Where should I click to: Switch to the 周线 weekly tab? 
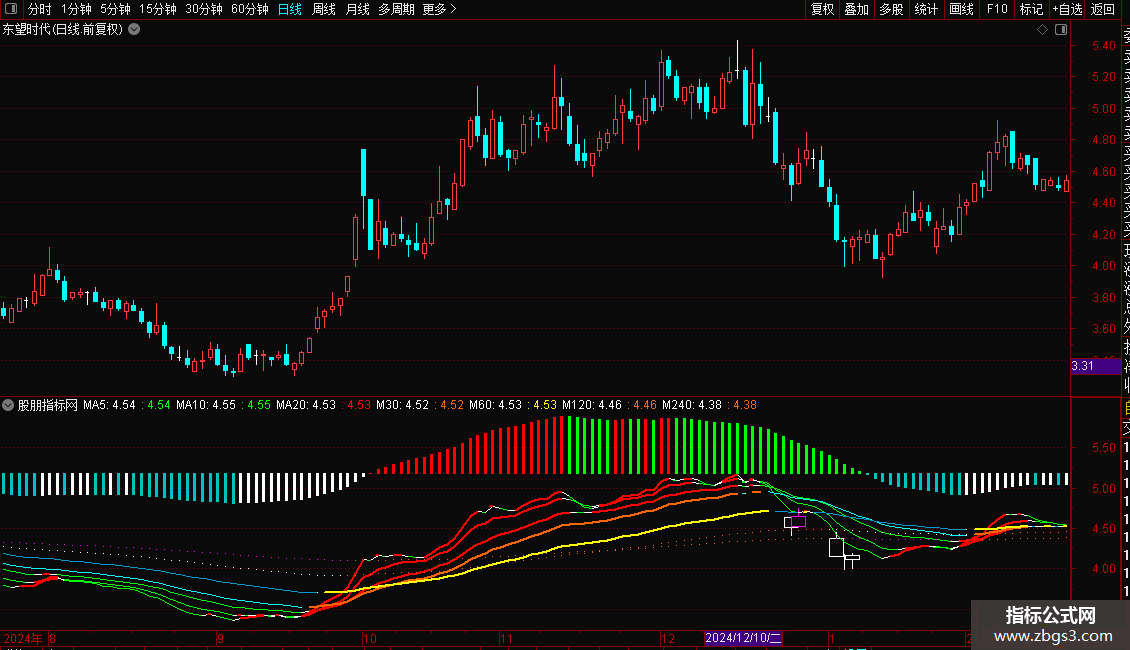point(324,9)
